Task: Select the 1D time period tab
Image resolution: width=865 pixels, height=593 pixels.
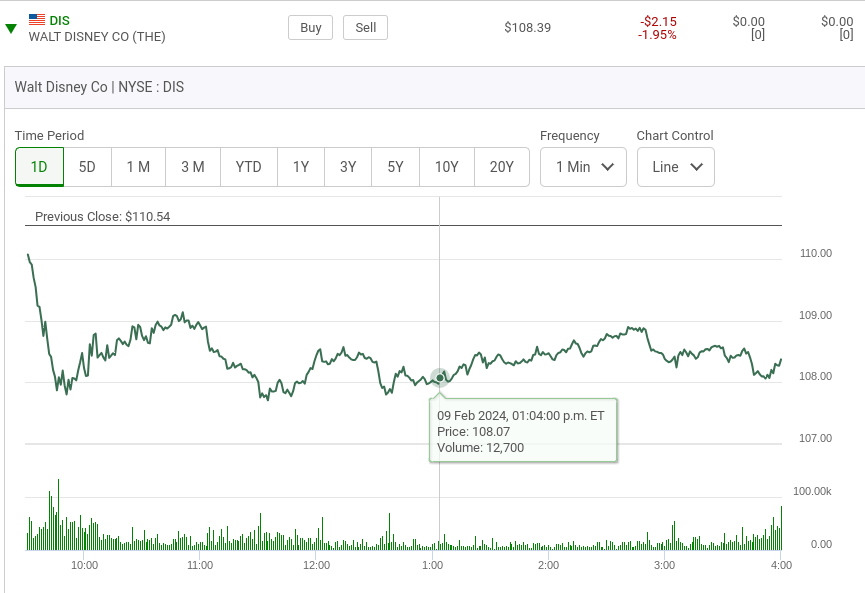Action: (x=39, y=167)
